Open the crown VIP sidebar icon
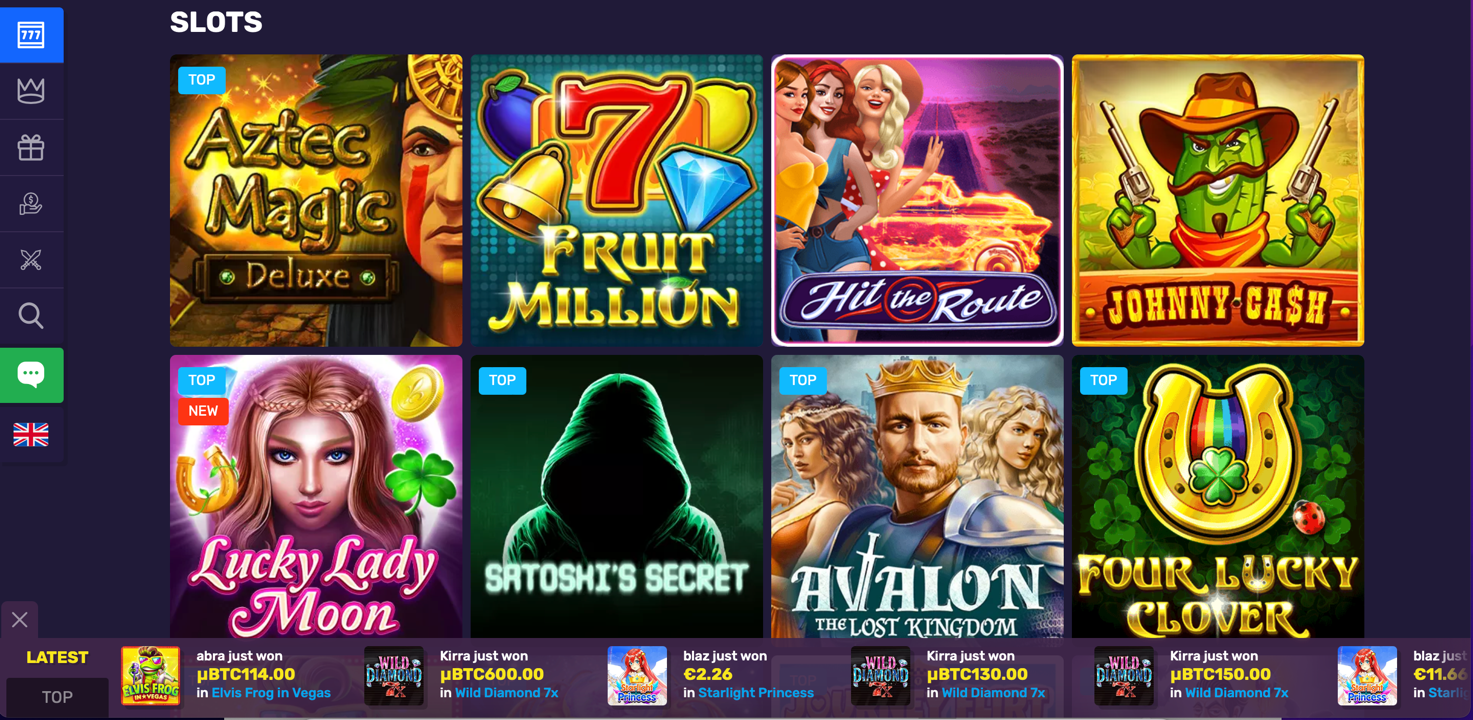This screenshot has height=720, width=1473. pos(31,91)
